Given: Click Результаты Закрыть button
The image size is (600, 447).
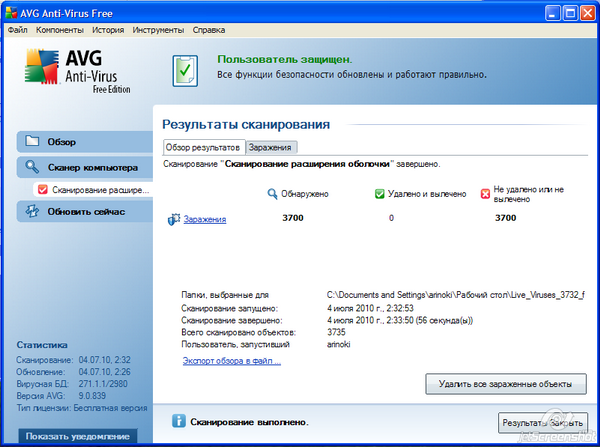Looking at the screenshot, I should point(543,423).
